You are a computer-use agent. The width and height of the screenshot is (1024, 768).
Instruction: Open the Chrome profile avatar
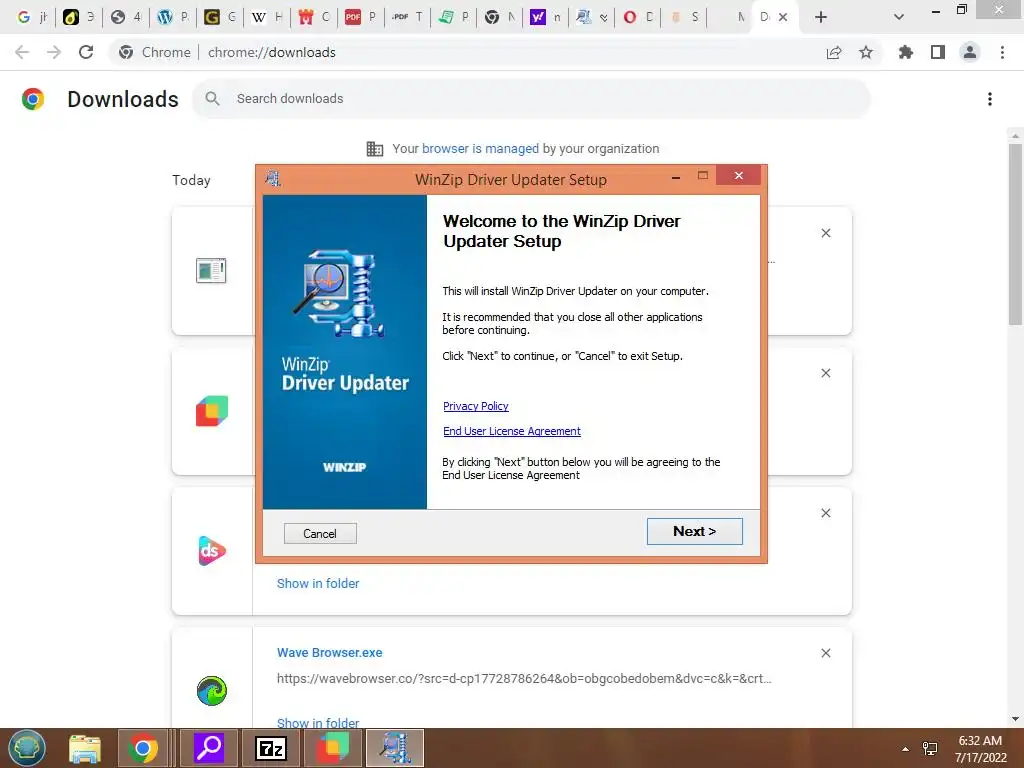tap(970, 52)
